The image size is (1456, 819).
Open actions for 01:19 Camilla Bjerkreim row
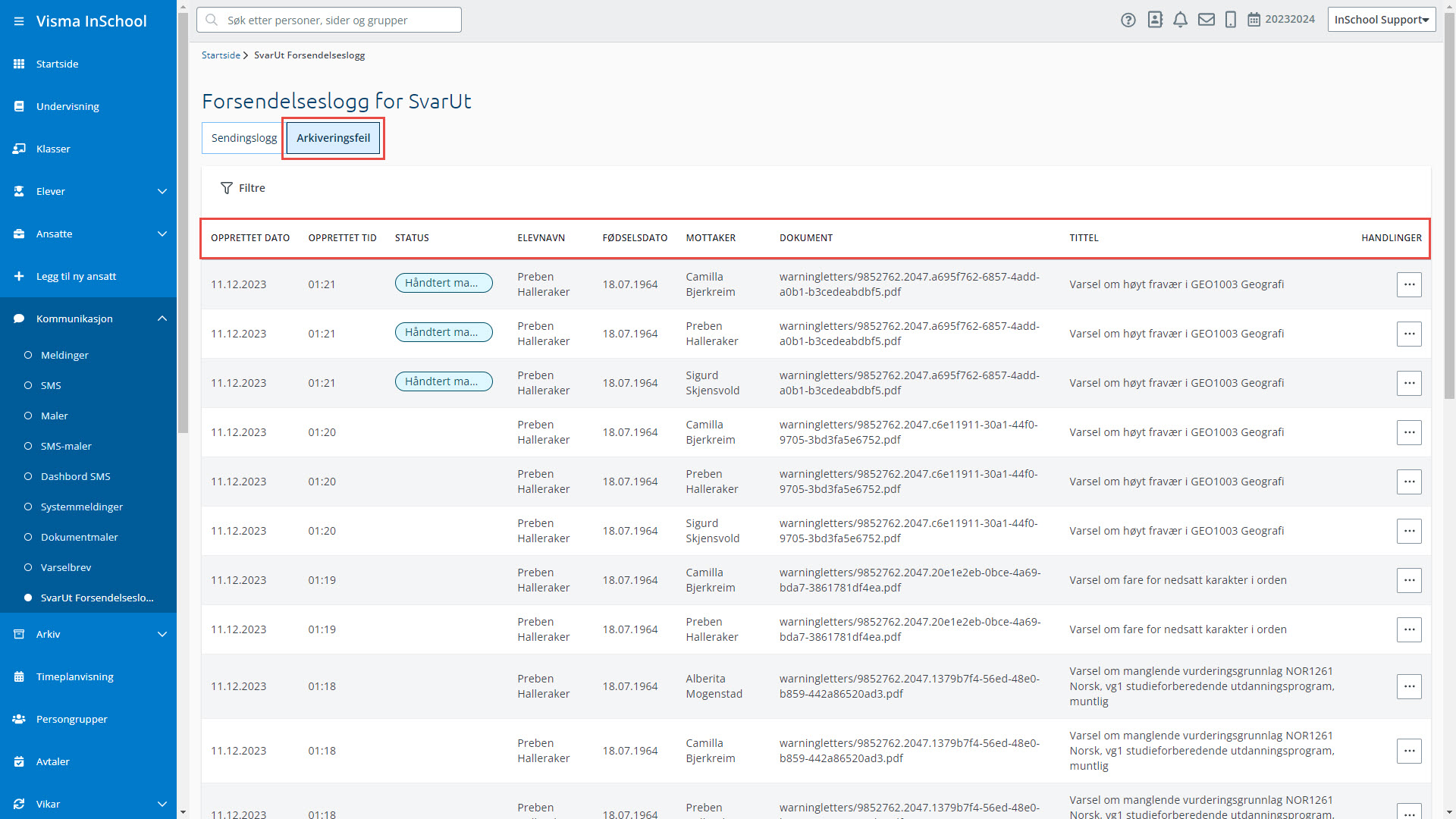point(1409,580)
